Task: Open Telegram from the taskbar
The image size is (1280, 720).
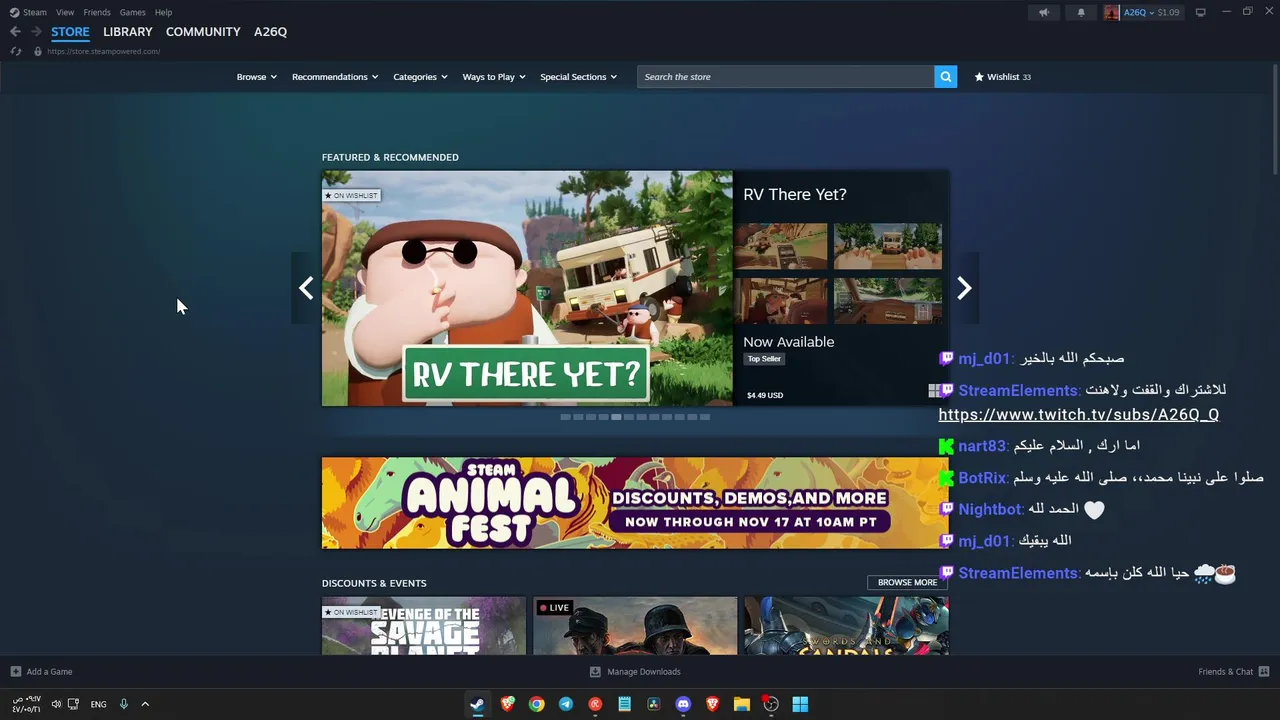Action: 566,704
